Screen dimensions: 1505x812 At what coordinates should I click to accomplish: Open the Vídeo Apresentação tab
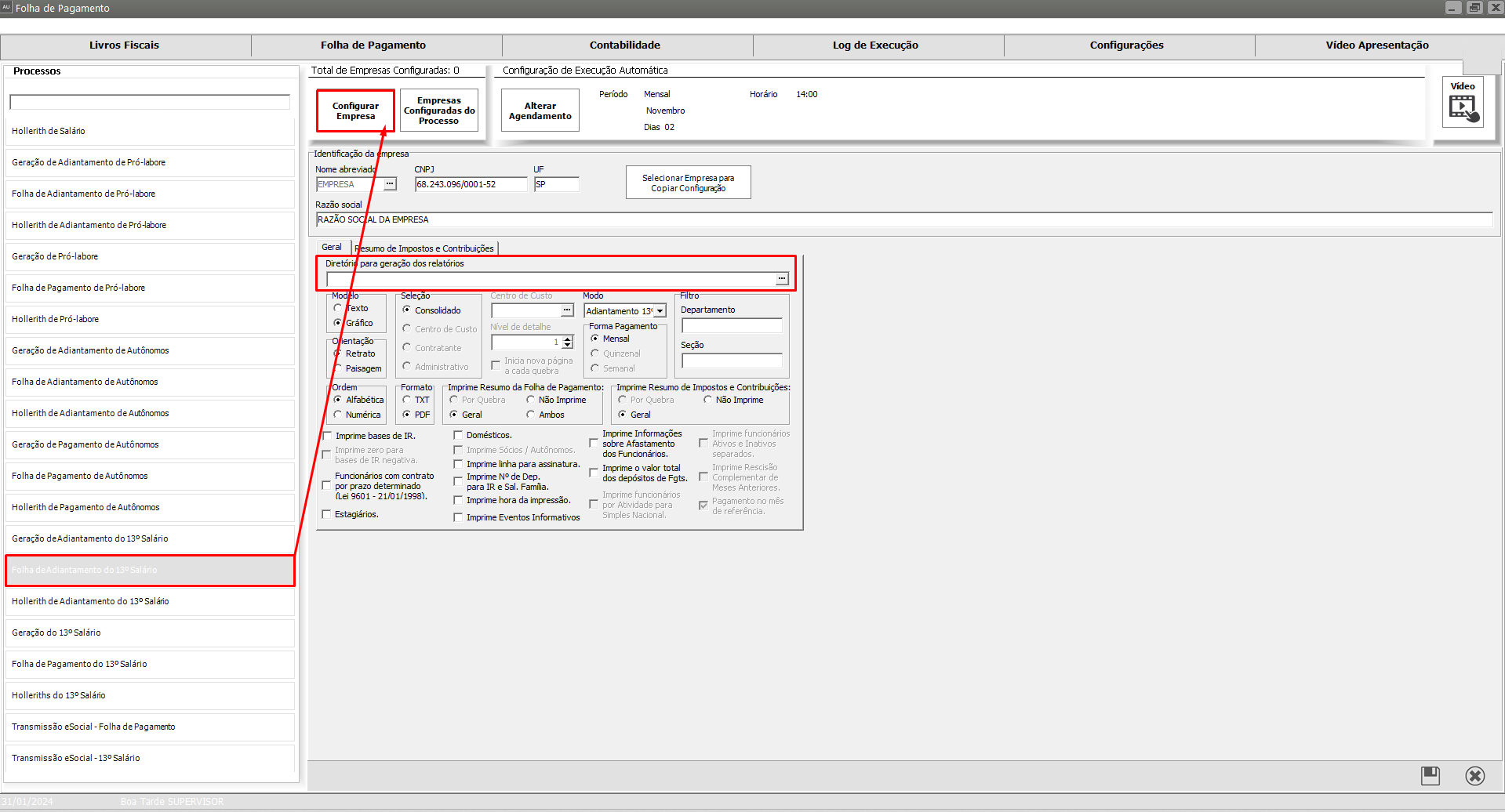click(1377, 45)
